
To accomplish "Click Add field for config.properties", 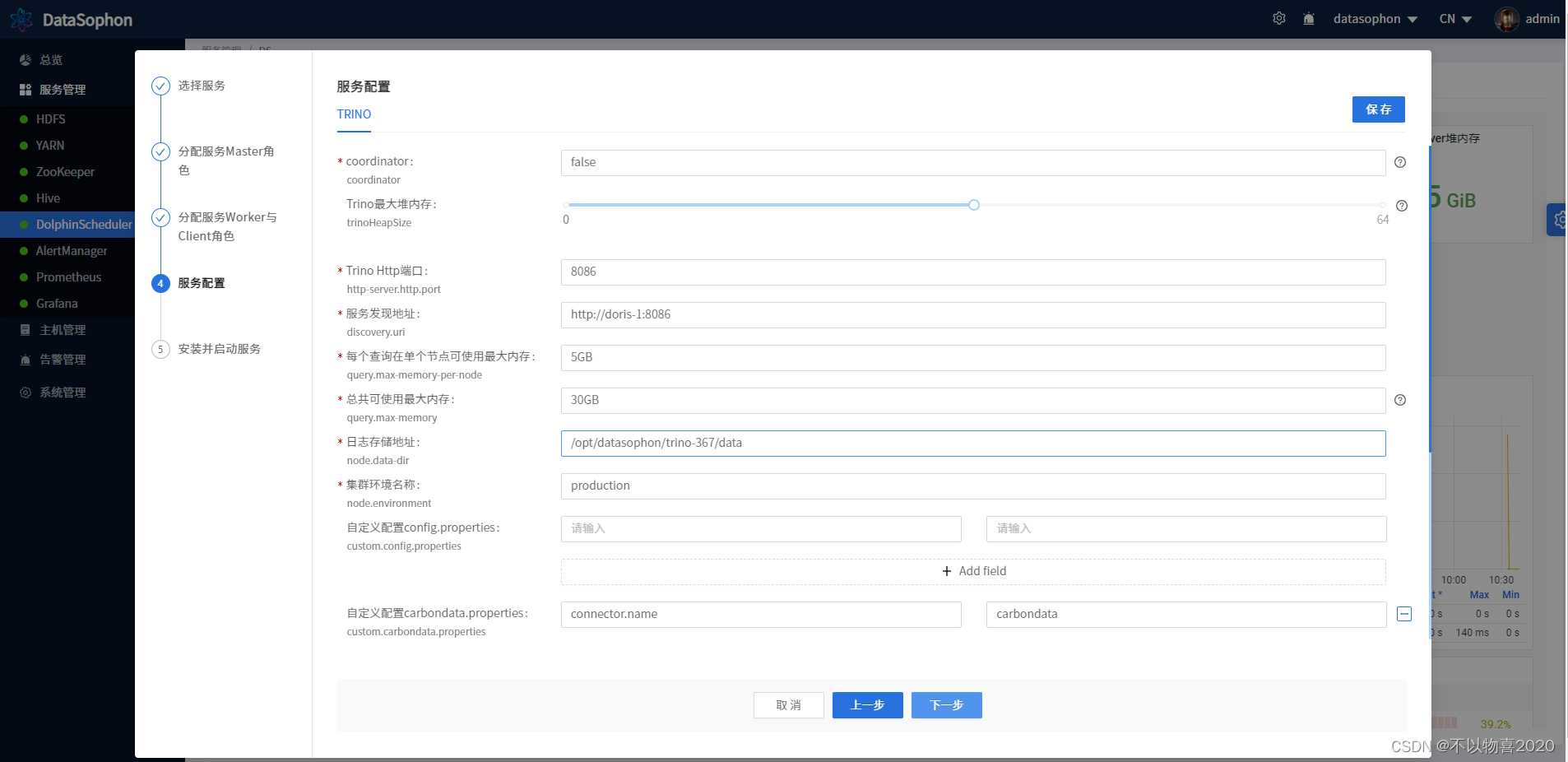I will click(x=973, y=571).
